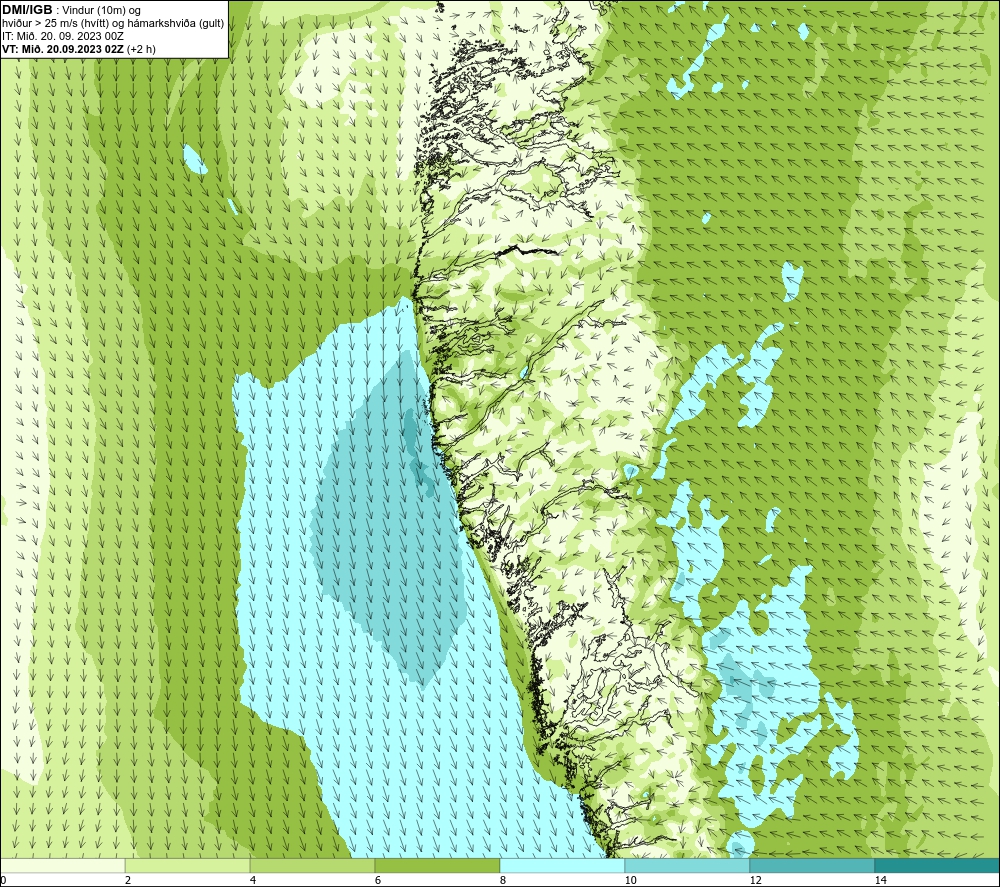
Task: Click the scale label '6'
Action: [x=378, y=880]
